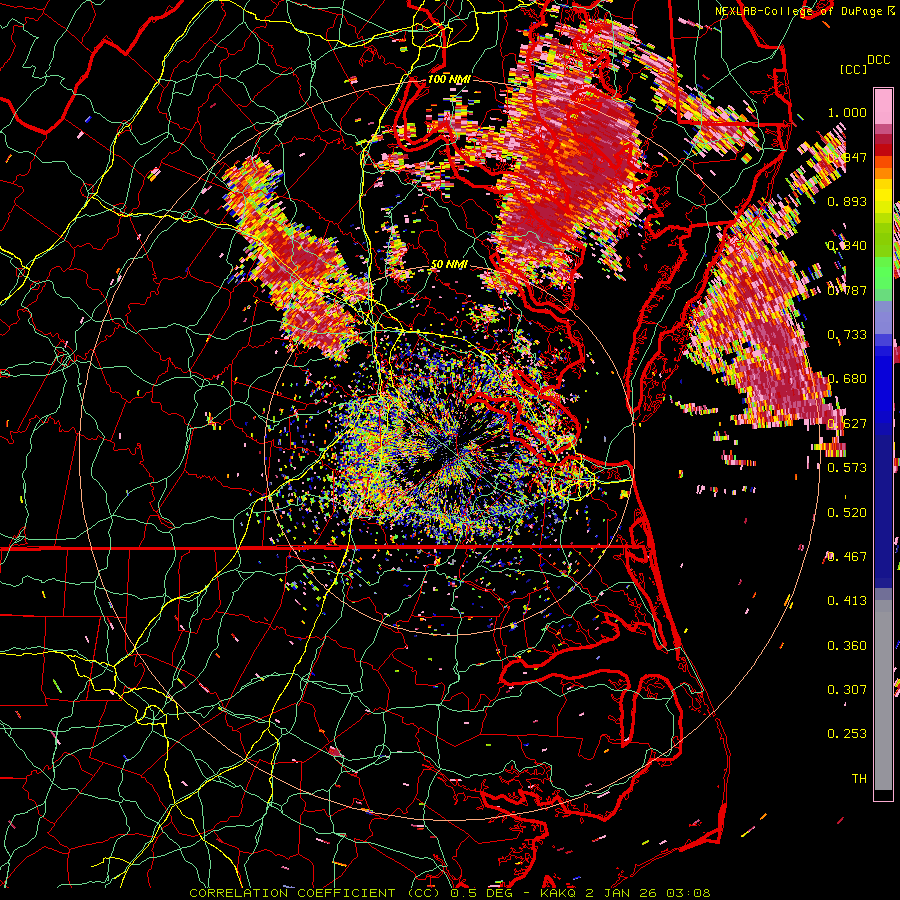Select the 0.520 scale value
This screenshot has width=900, height=900.
(x=847, y=513)
